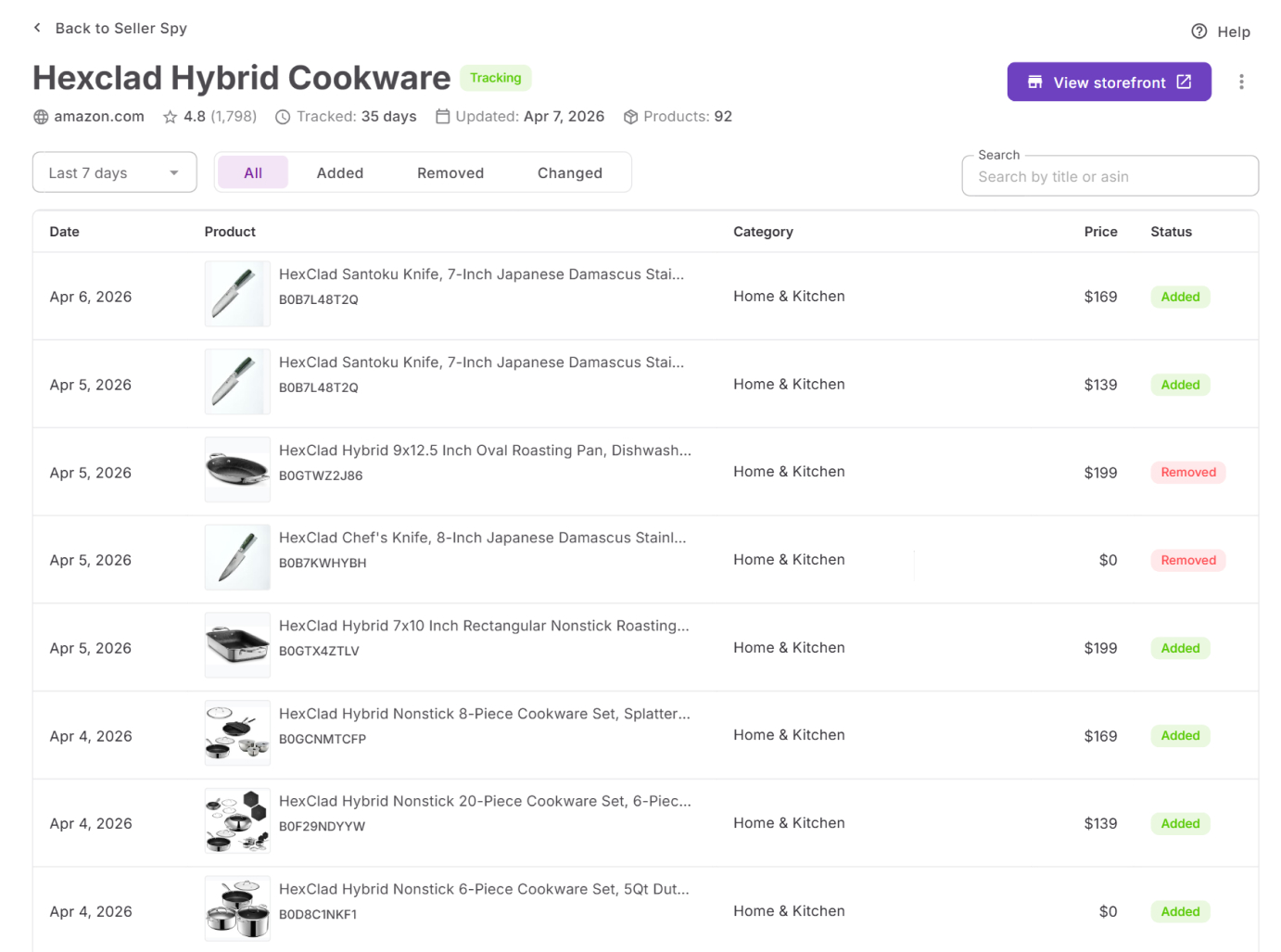Click the search by title or asin field
The image size is (1281, 952).
pos(1109,176)
